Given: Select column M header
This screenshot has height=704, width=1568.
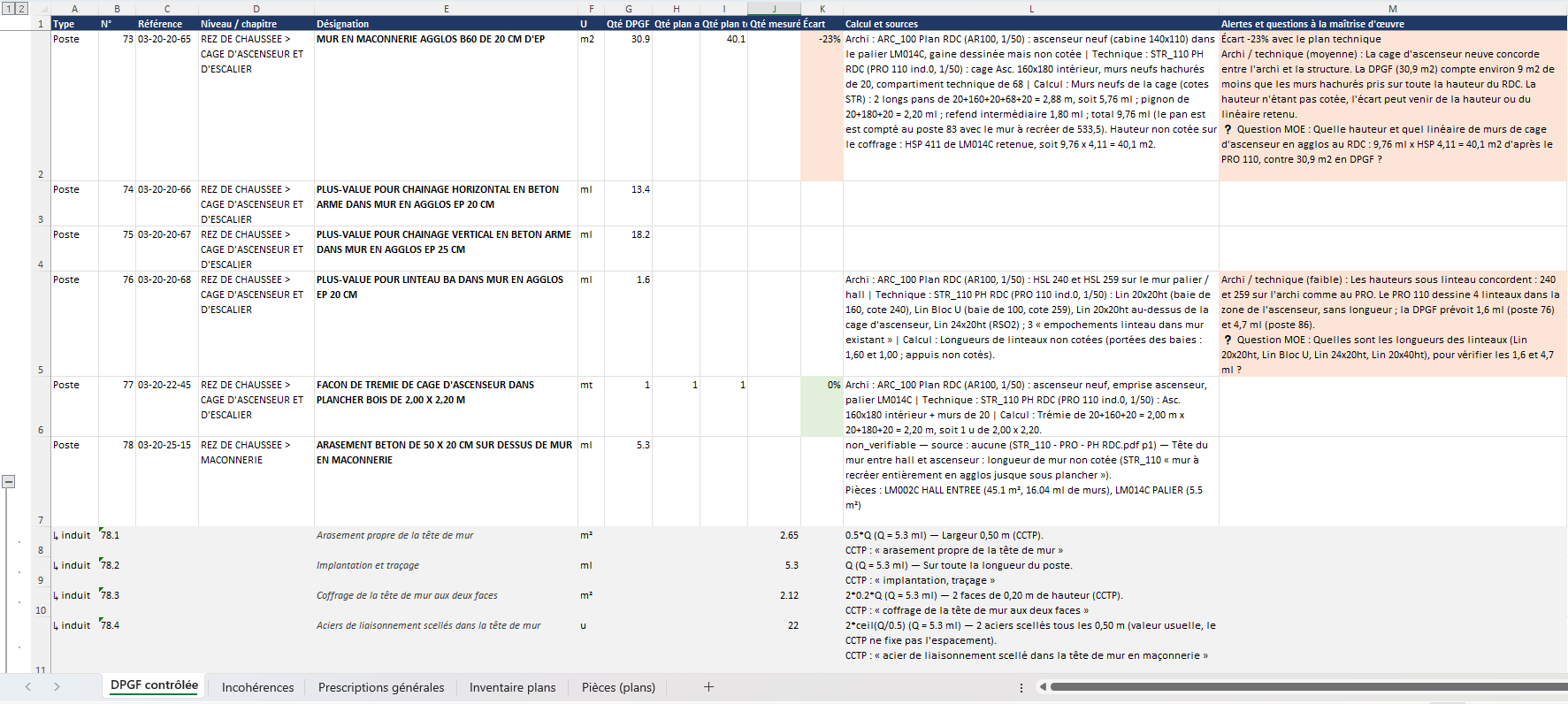Looking at the screenshot, I should coord(1393,9).
